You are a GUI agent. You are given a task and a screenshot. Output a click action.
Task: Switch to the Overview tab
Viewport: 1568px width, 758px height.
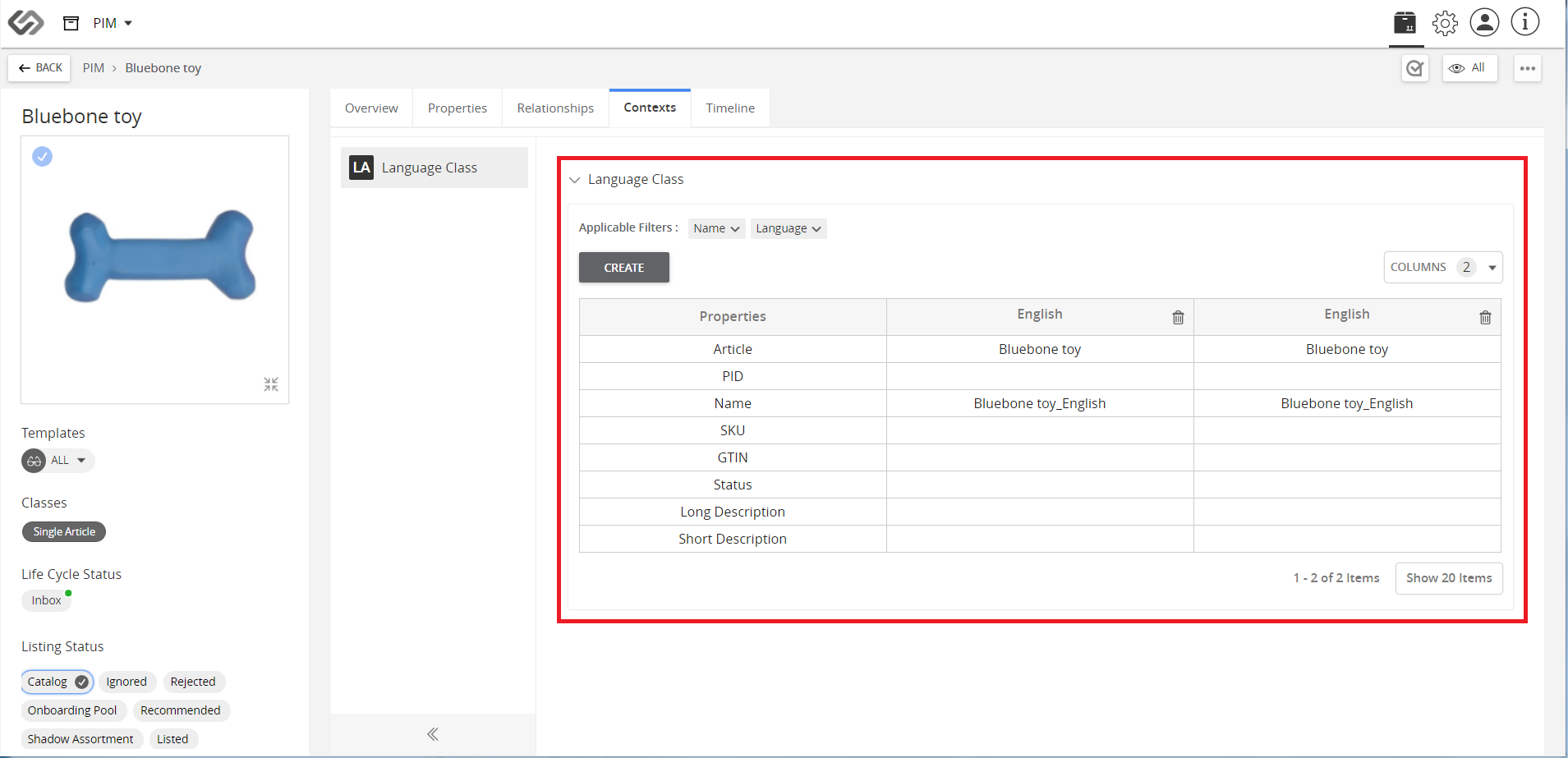click(x=371, y=108)
